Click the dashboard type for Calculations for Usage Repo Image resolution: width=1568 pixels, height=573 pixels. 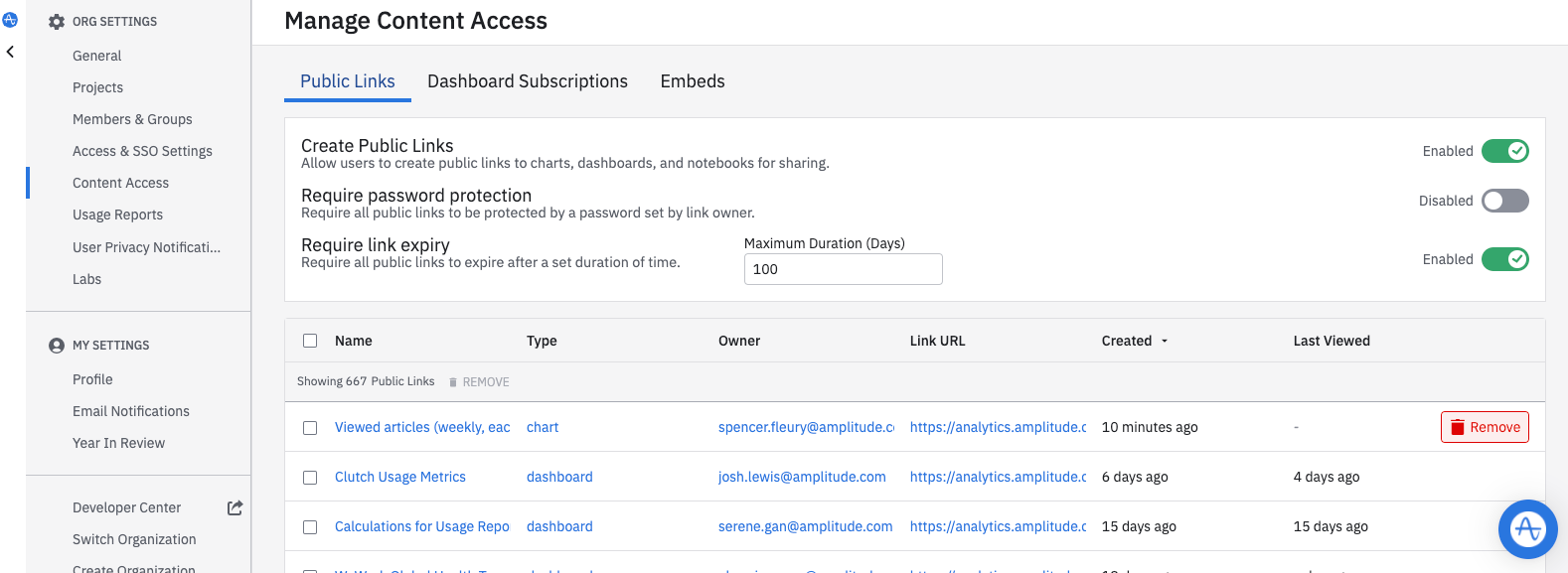click(559, 526)
